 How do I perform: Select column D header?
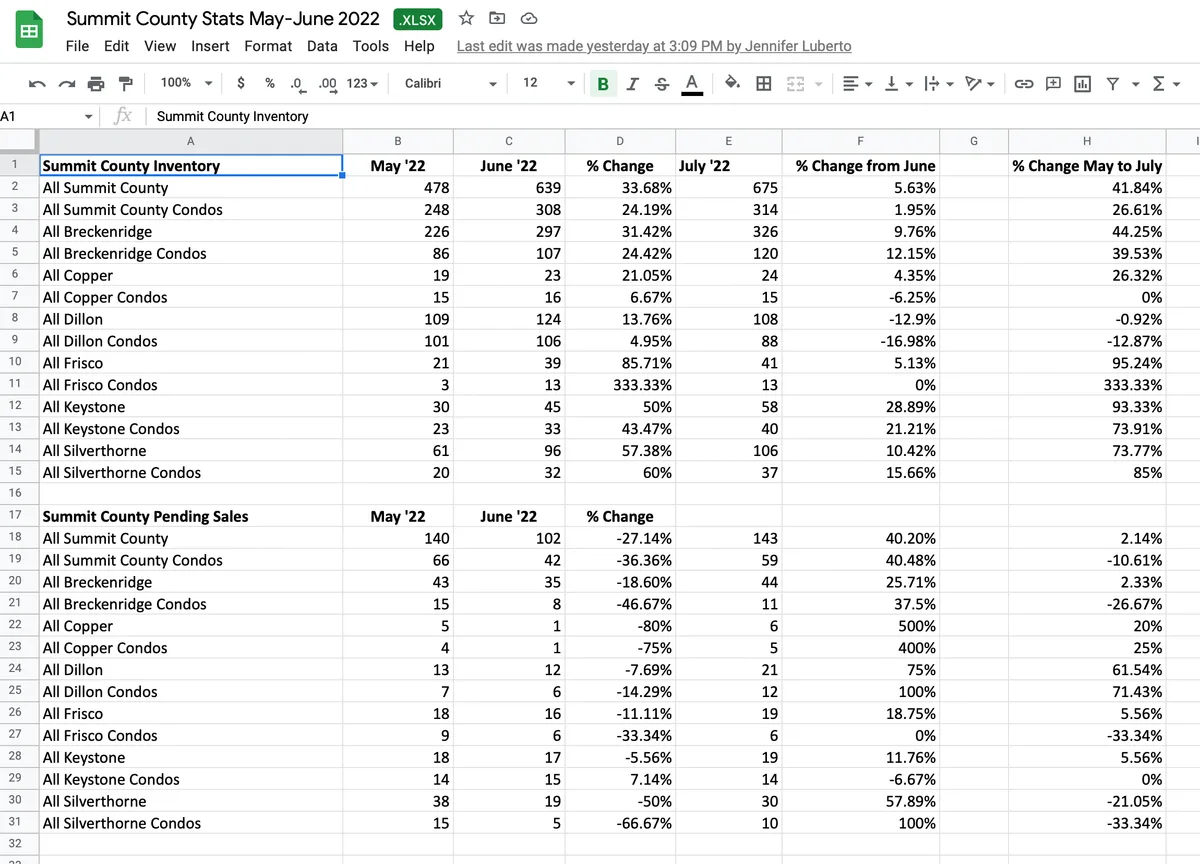tap(620, 141)
